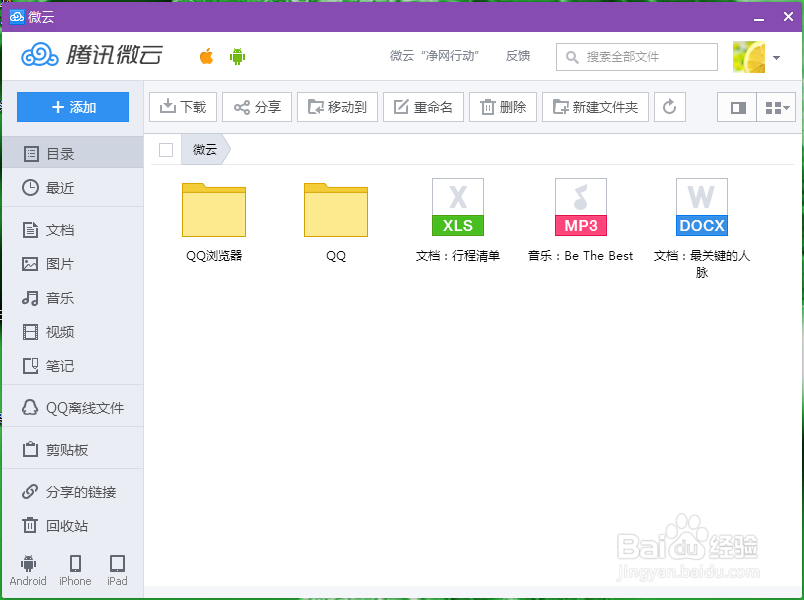804x600 pixels.
Task: Select 目录 in the sidebar
Action: coord(72,153)
